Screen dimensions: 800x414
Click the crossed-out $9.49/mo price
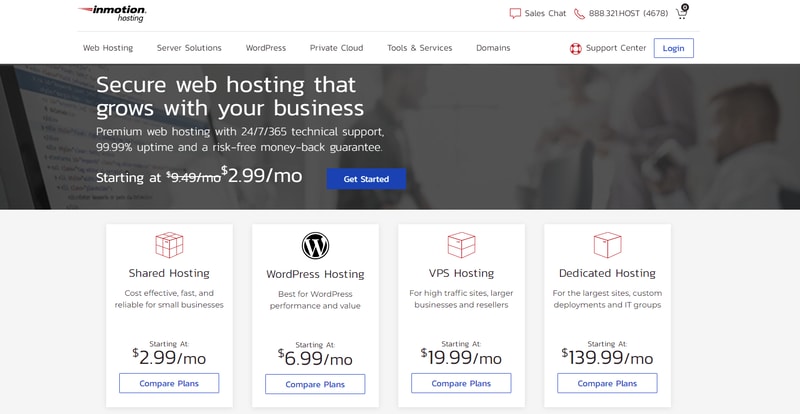click(x=194, y=177)
